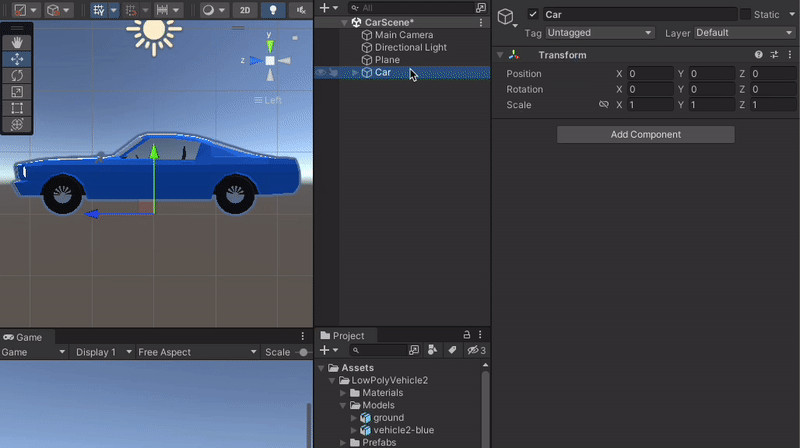Toggle 2D view mode
Image resolution: width=800 pixels, height=448 pixels.
[245, 10]
